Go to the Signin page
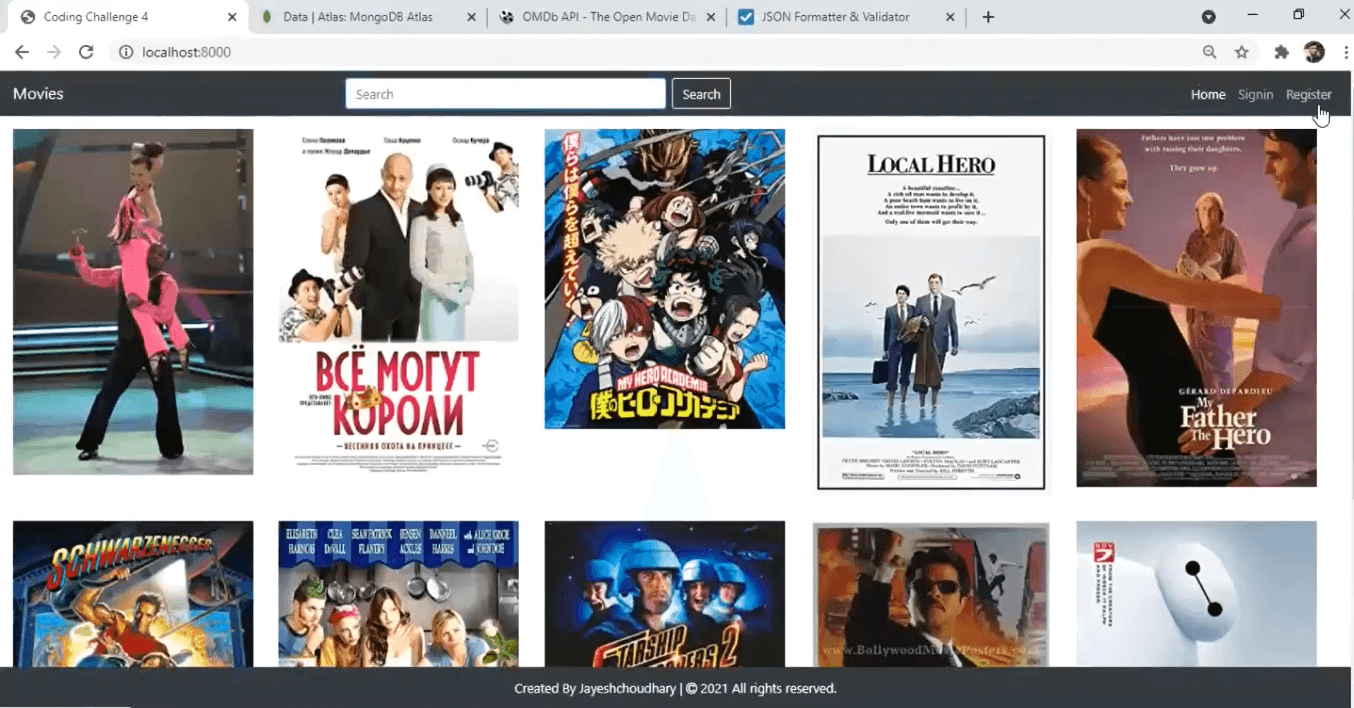 (1255, 94)
